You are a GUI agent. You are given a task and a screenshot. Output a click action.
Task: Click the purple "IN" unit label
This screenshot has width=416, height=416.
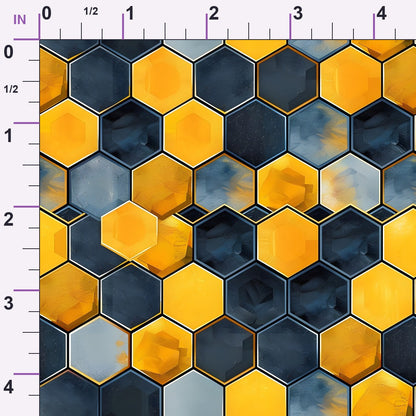click(x=20, y=20)
